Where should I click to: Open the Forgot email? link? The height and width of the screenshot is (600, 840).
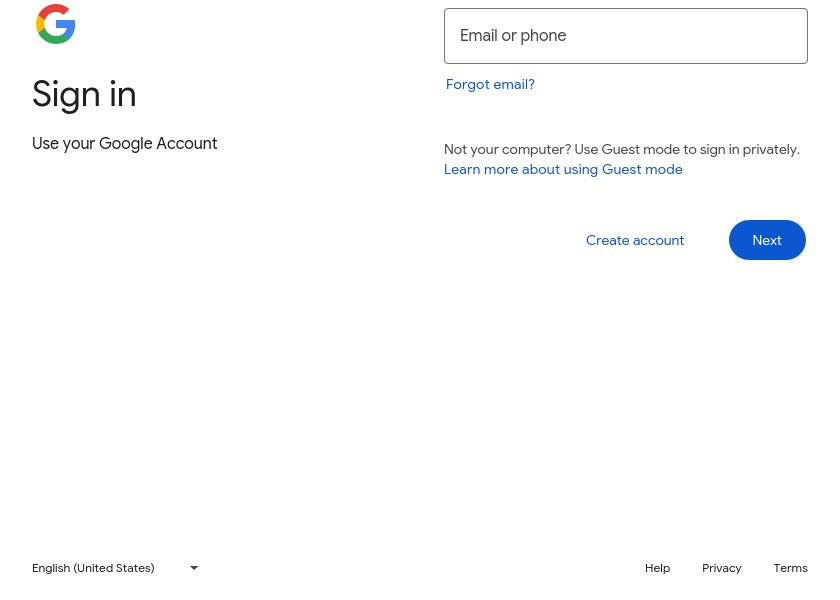pyautogui.click(x=490, y=85)
